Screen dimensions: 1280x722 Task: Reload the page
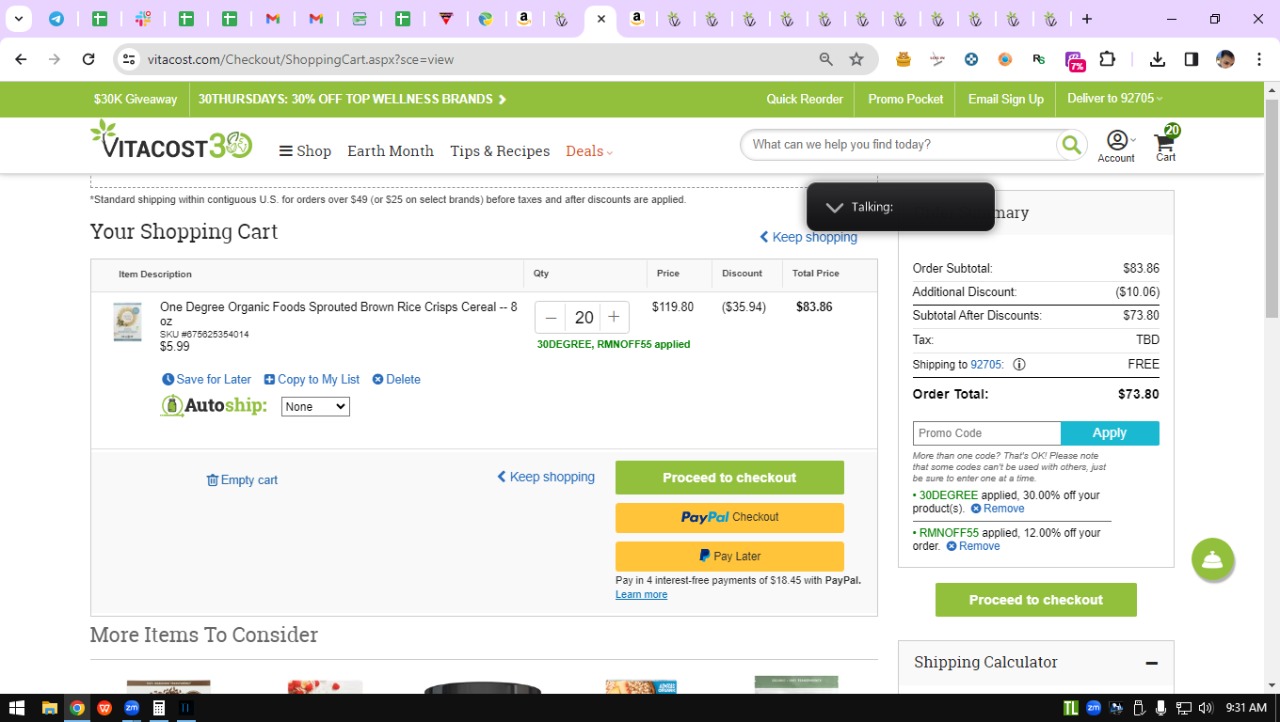(x=88, y=59)
